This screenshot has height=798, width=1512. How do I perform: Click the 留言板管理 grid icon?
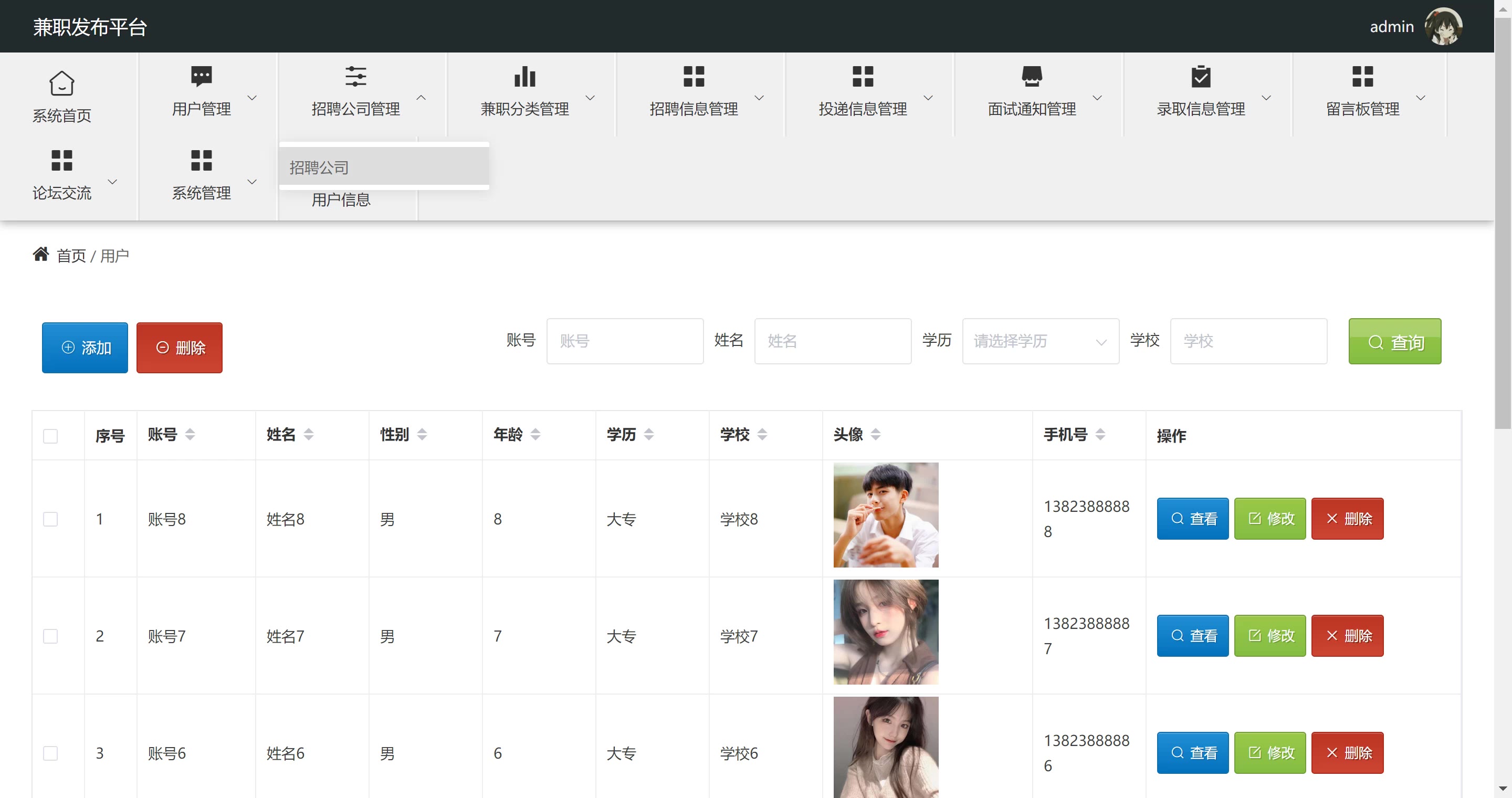click(x=1363, y=76)
